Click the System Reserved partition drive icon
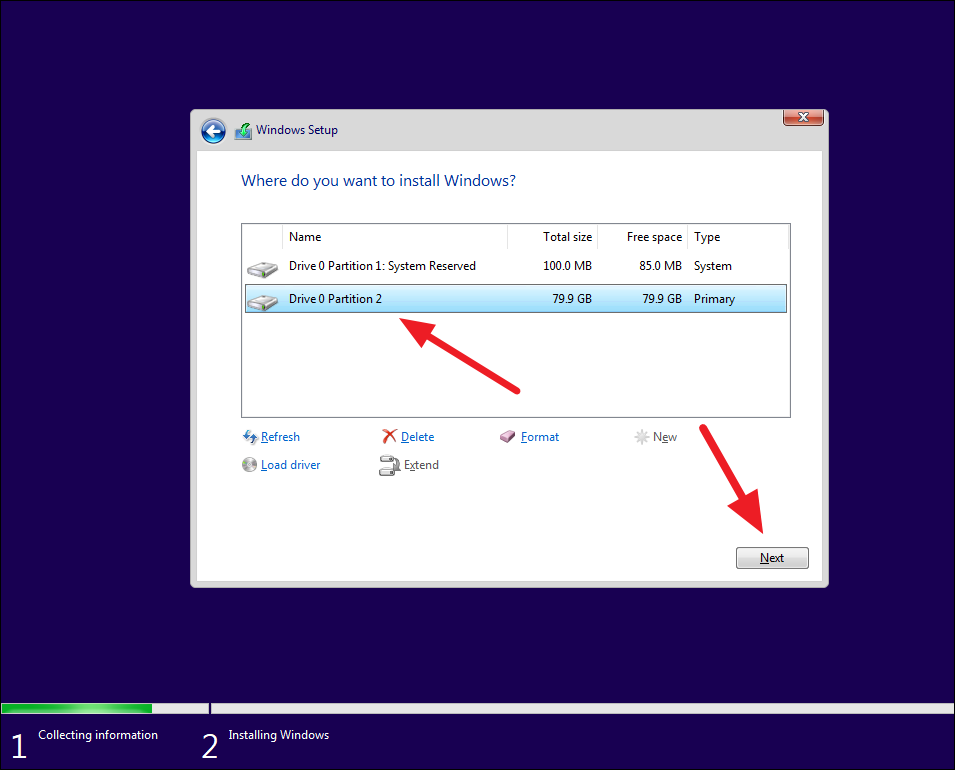Screen dimensions: 955x770 coord(263,269)
